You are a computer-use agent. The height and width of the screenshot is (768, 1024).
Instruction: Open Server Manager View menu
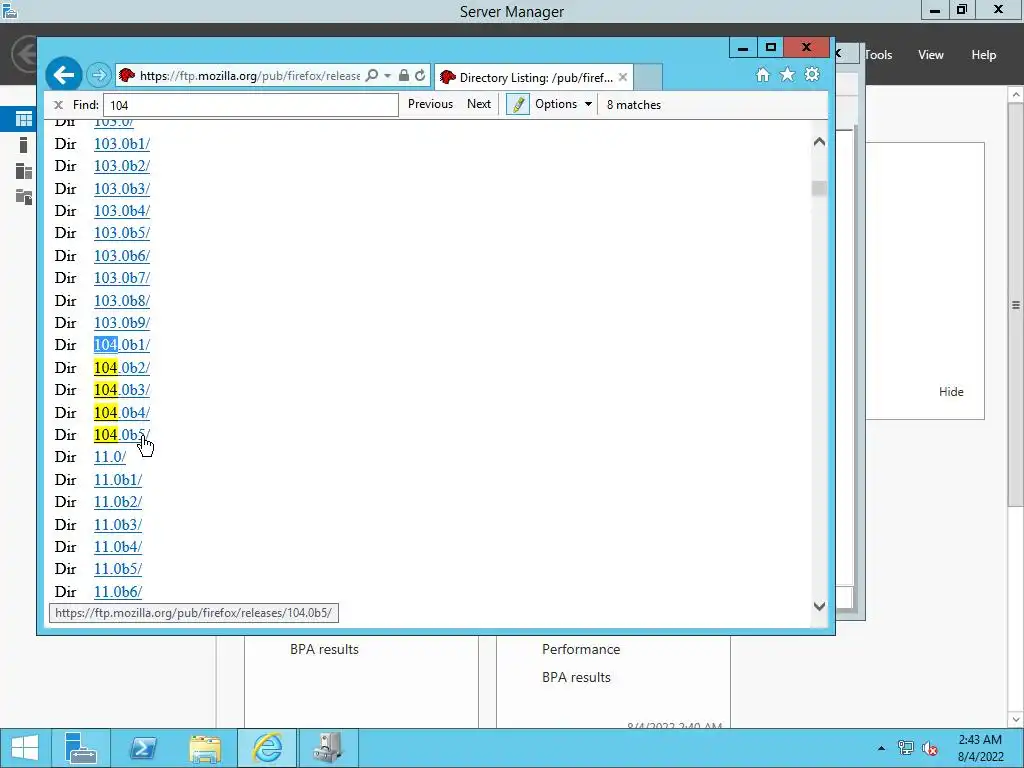tap(931, 55)
